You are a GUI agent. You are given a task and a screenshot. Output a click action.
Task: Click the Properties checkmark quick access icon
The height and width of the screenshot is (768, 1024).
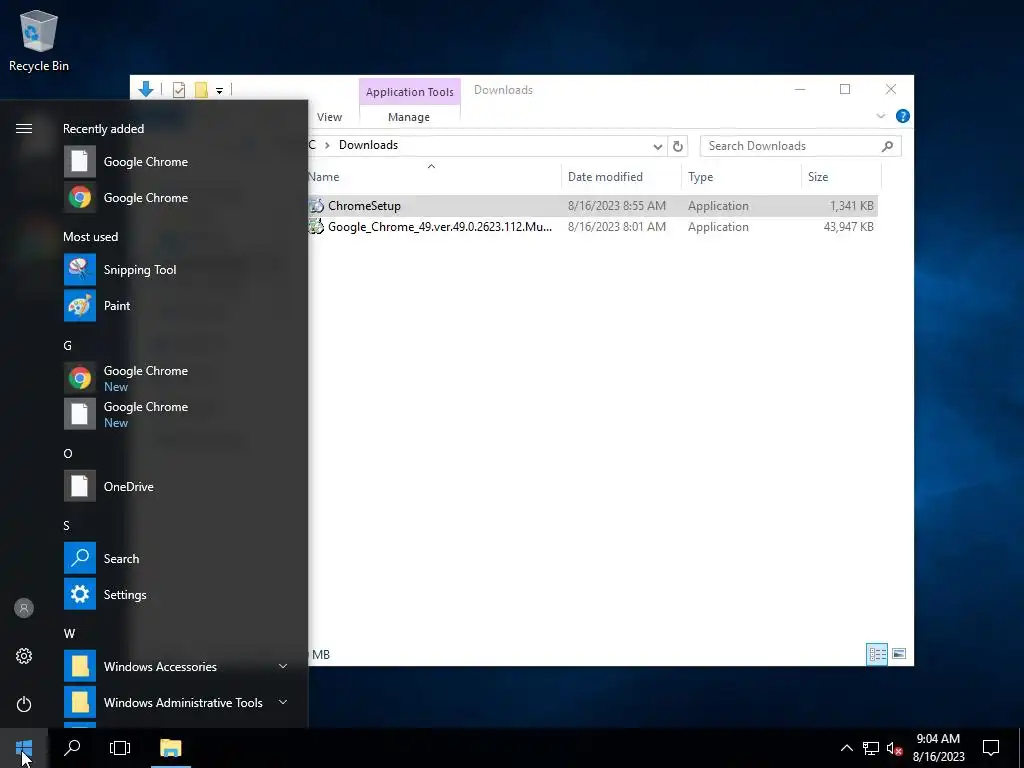click(179, 90)
